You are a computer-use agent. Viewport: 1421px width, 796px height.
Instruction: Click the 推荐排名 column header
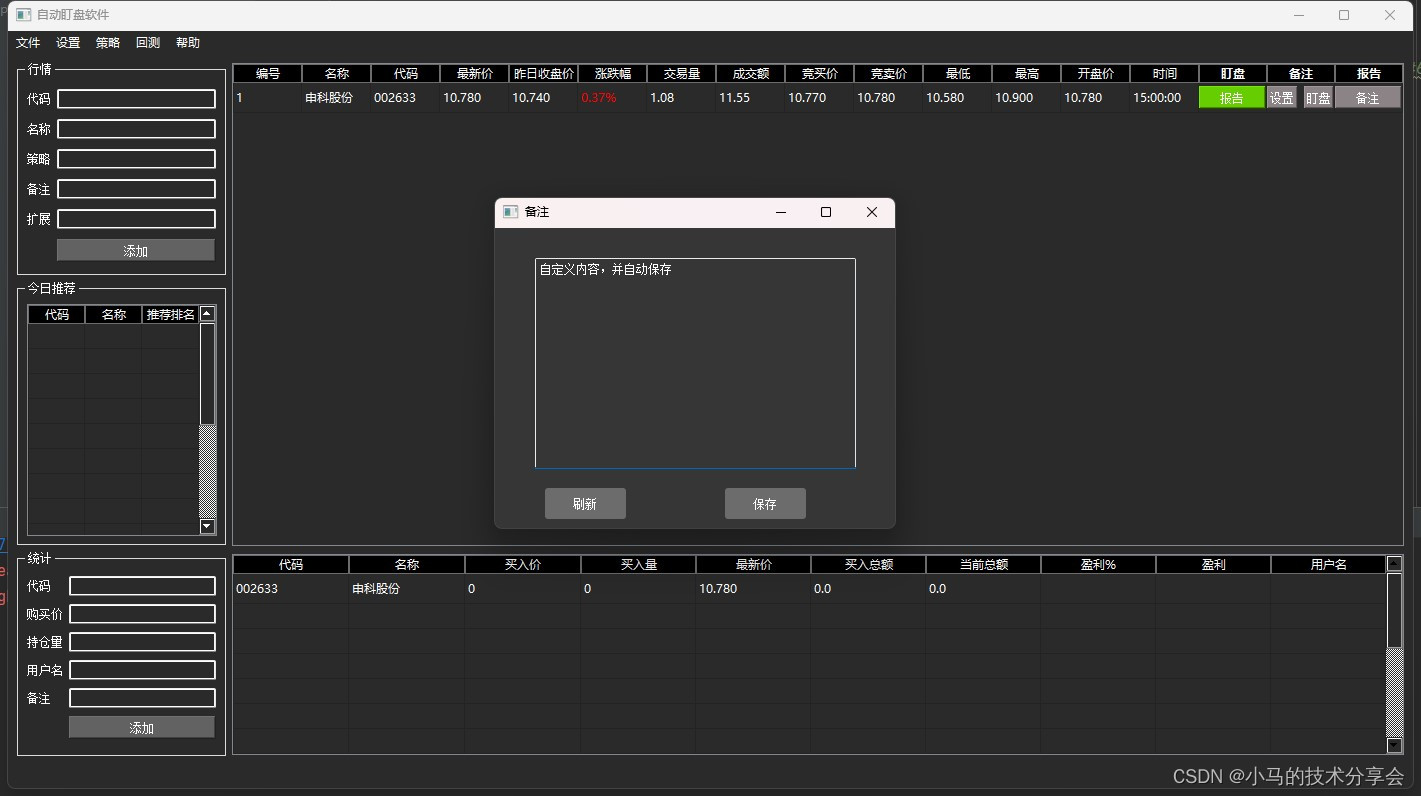coord(171,315)
